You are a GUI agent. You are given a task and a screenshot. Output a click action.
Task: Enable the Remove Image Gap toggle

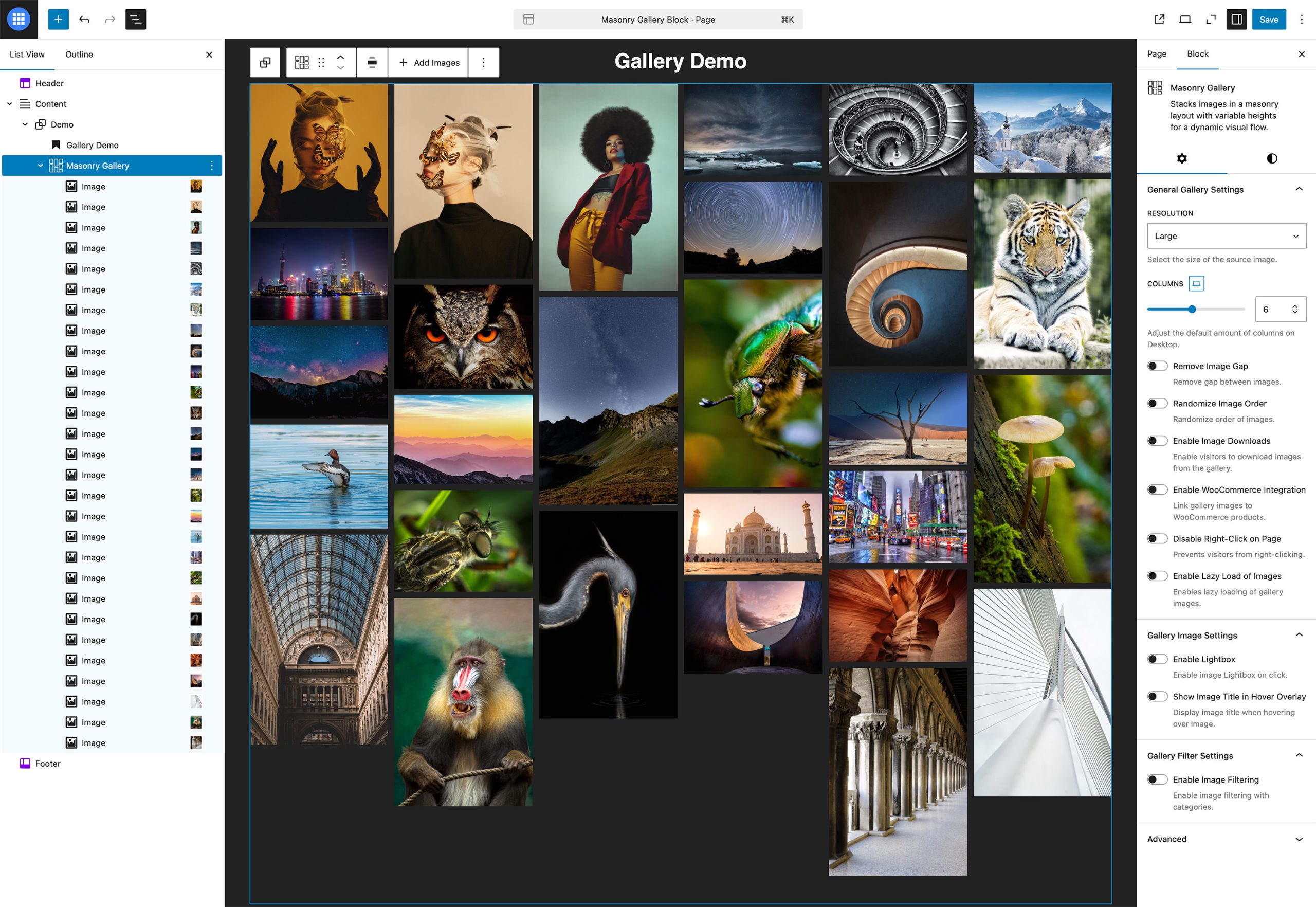click(x=1157, y=366)
